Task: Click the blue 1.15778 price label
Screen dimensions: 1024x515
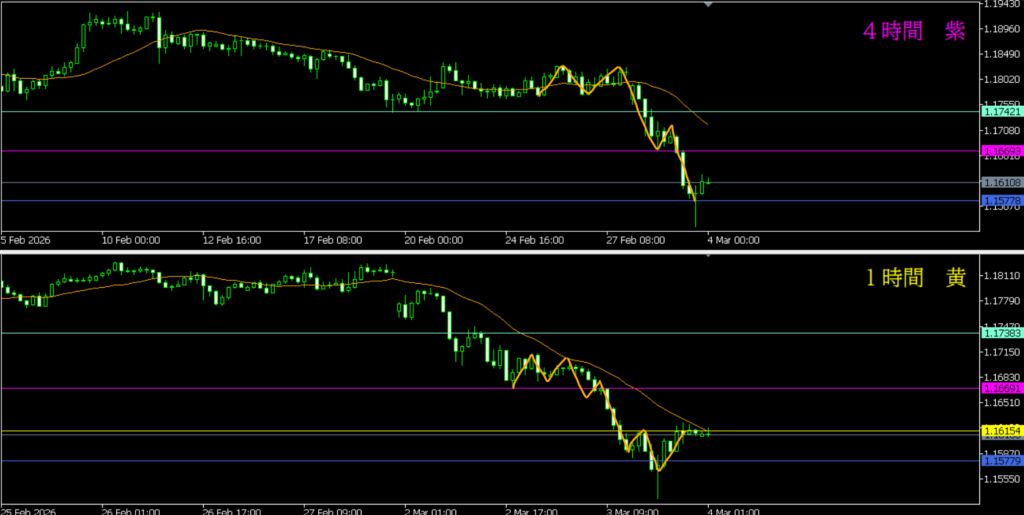Action: [x=1002, y=201]
